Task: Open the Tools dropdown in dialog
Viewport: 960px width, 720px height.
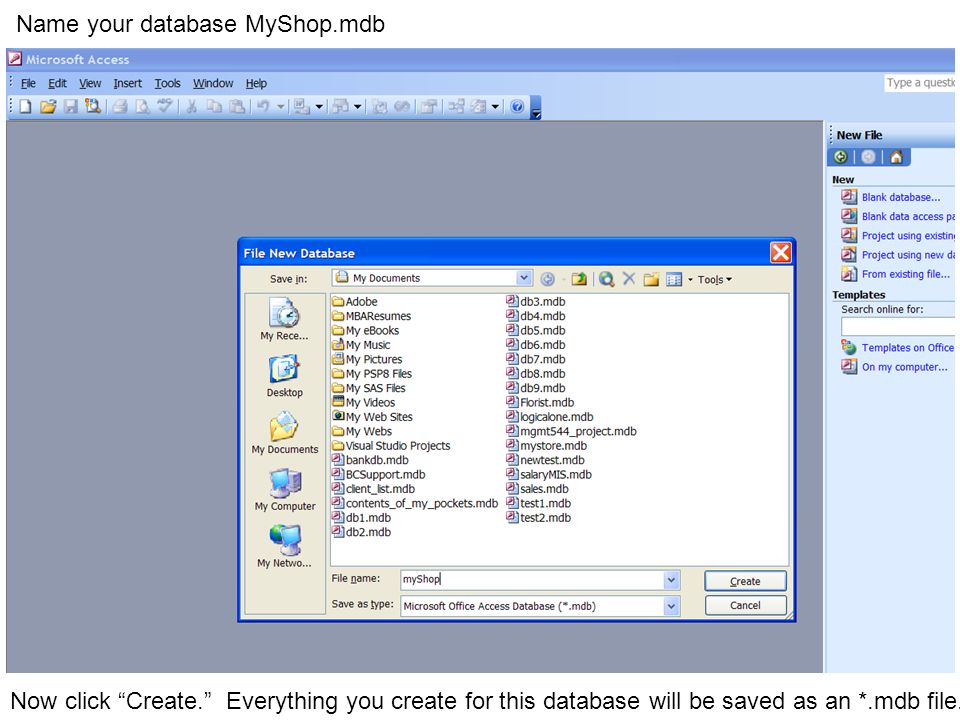Action: coord(714,280)
